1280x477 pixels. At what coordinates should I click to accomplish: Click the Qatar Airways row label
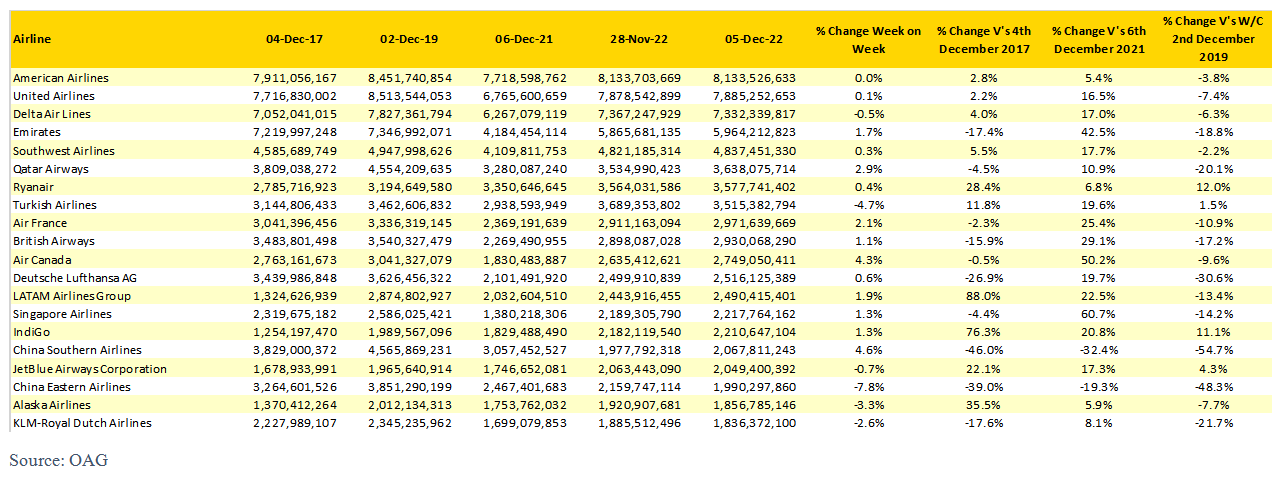[x=53, y=169]
